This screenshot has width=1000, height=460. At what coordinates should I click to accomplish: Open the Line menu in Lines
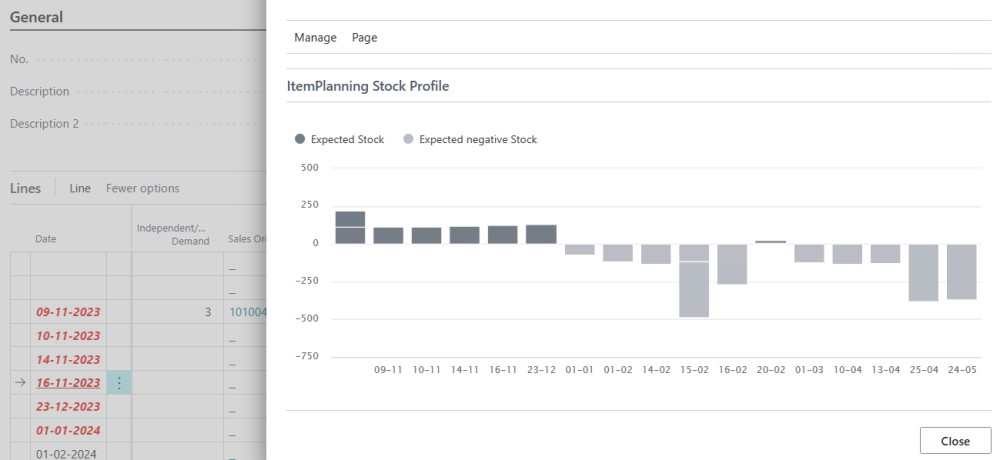[x=80, y=188]
